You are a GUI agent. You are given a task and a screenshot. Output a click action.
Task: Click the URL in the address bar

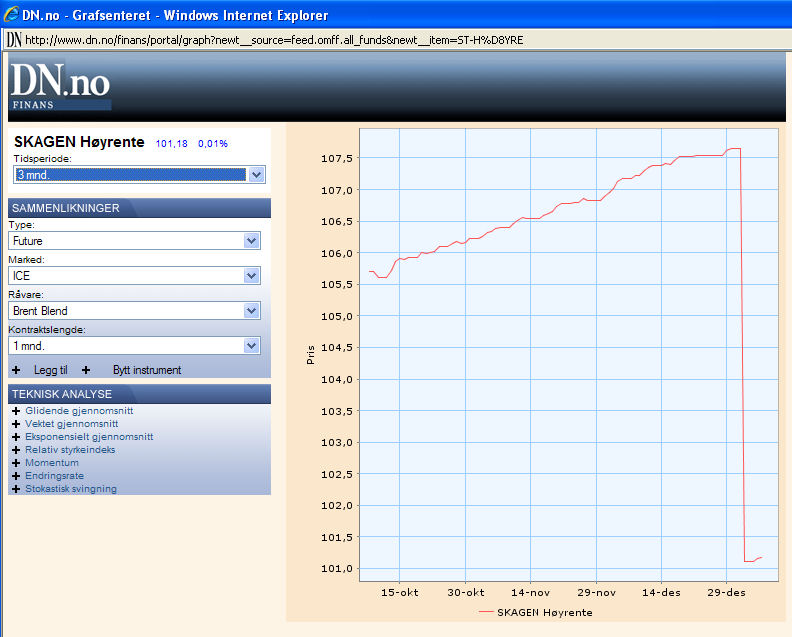coord(274,40)
